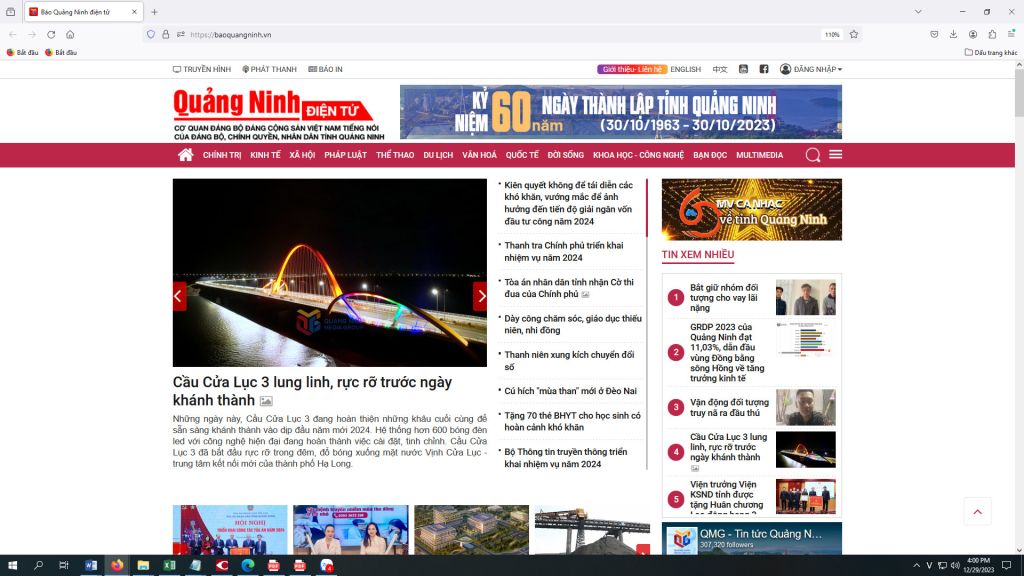Click the taskbar search icon
This screenshot has width=1024, height=576.
(38, 566)
